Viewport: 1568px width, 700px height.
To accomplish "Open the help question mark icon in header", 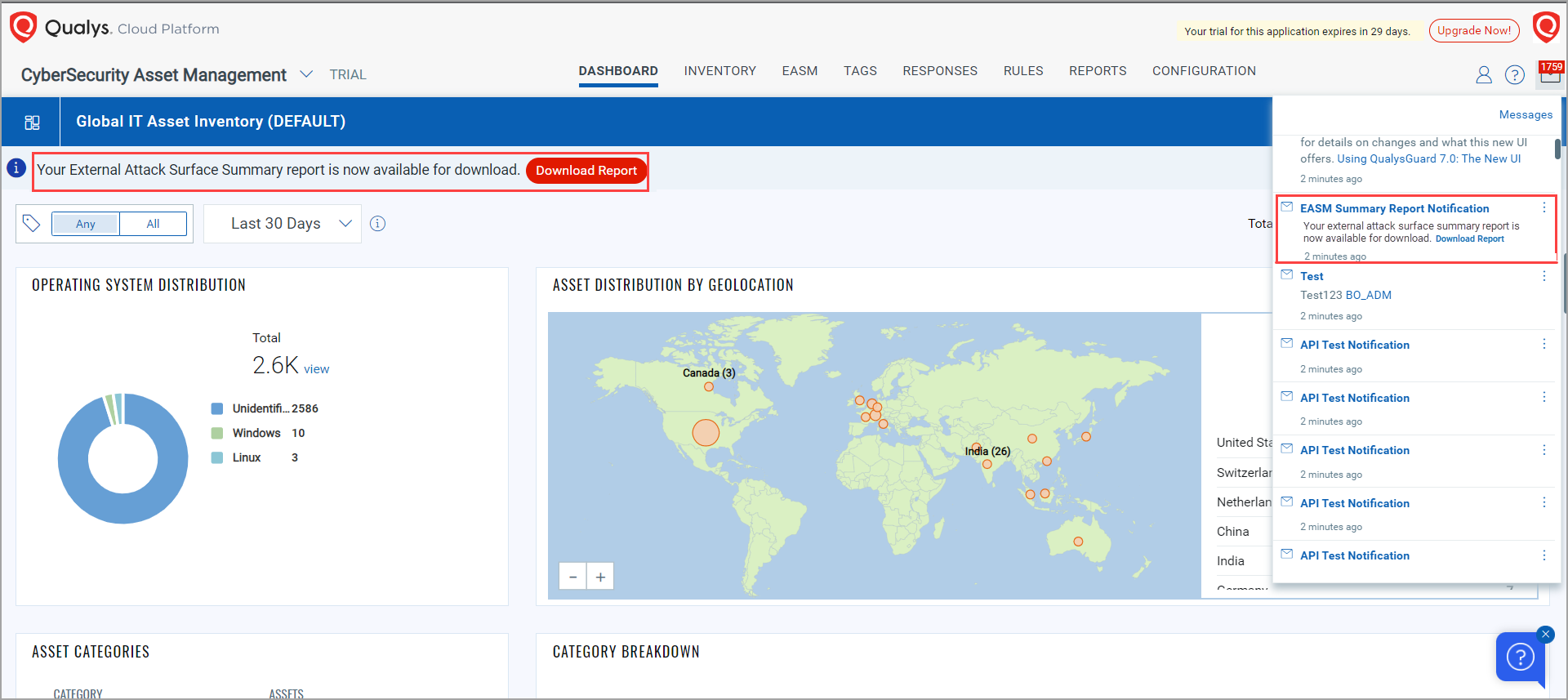I will (x=1515, y=75).
